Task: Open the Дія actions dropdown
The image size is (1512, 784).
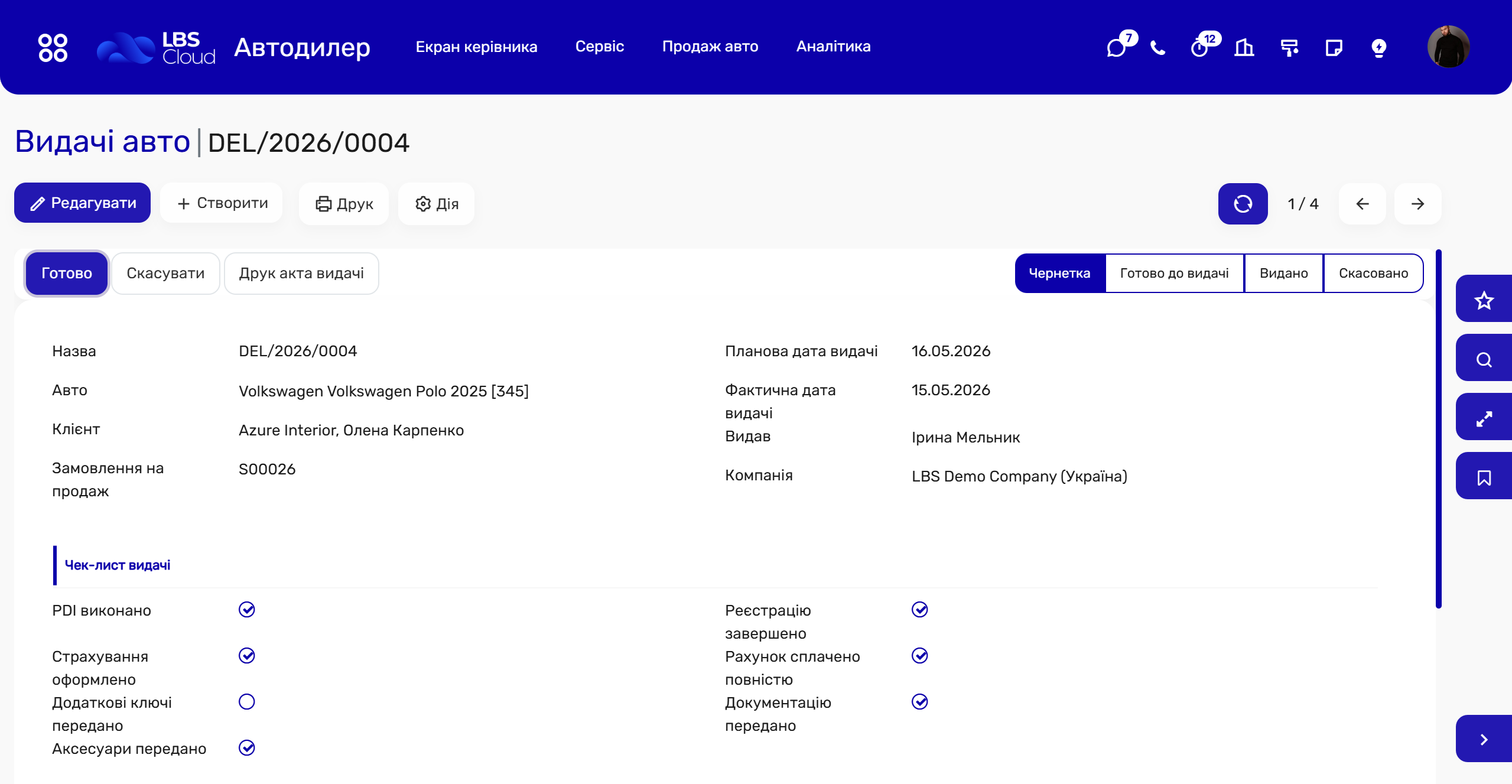Action: click(437, 204)
